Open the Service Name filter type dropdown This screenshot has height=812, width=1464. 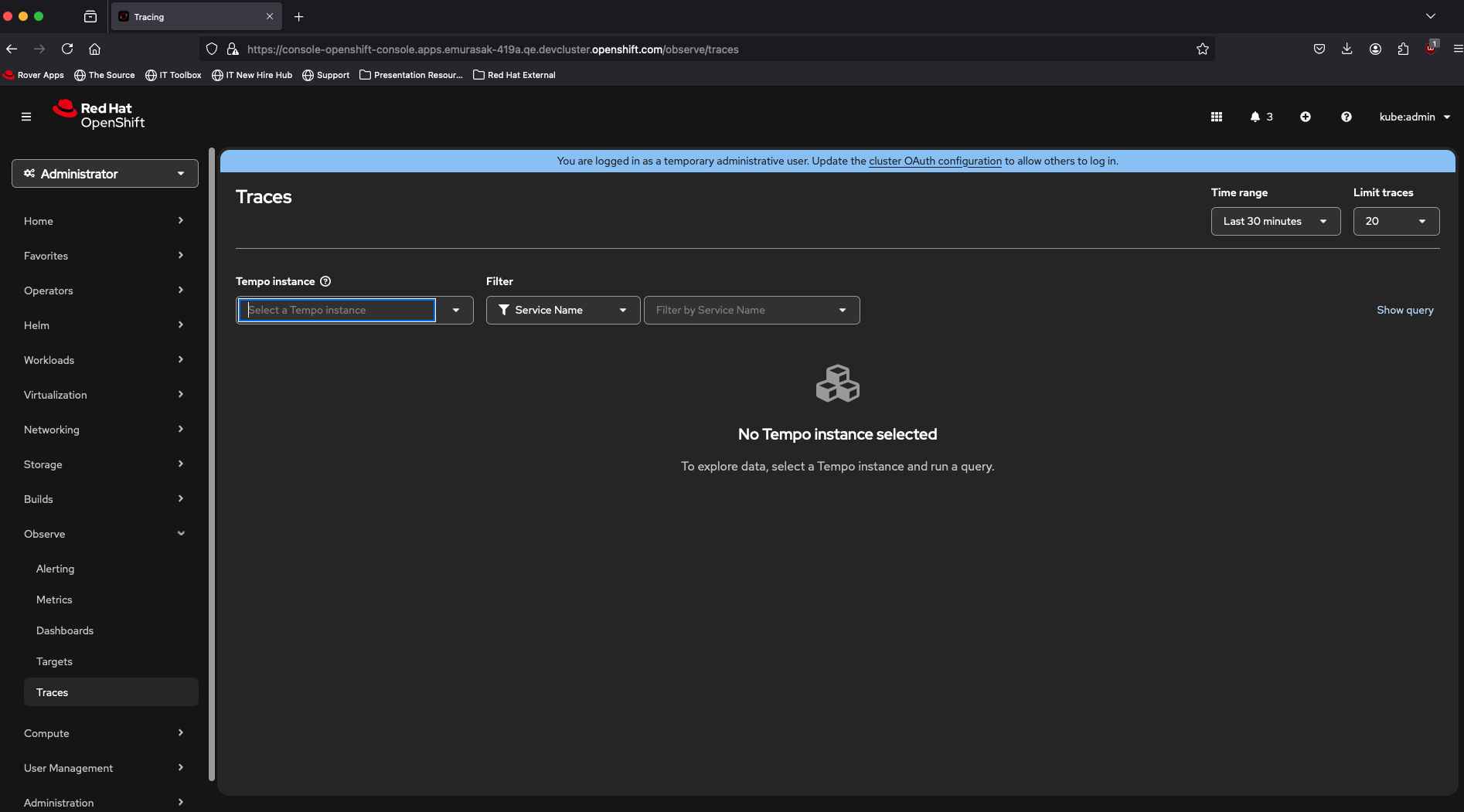(x=563, y=310)
